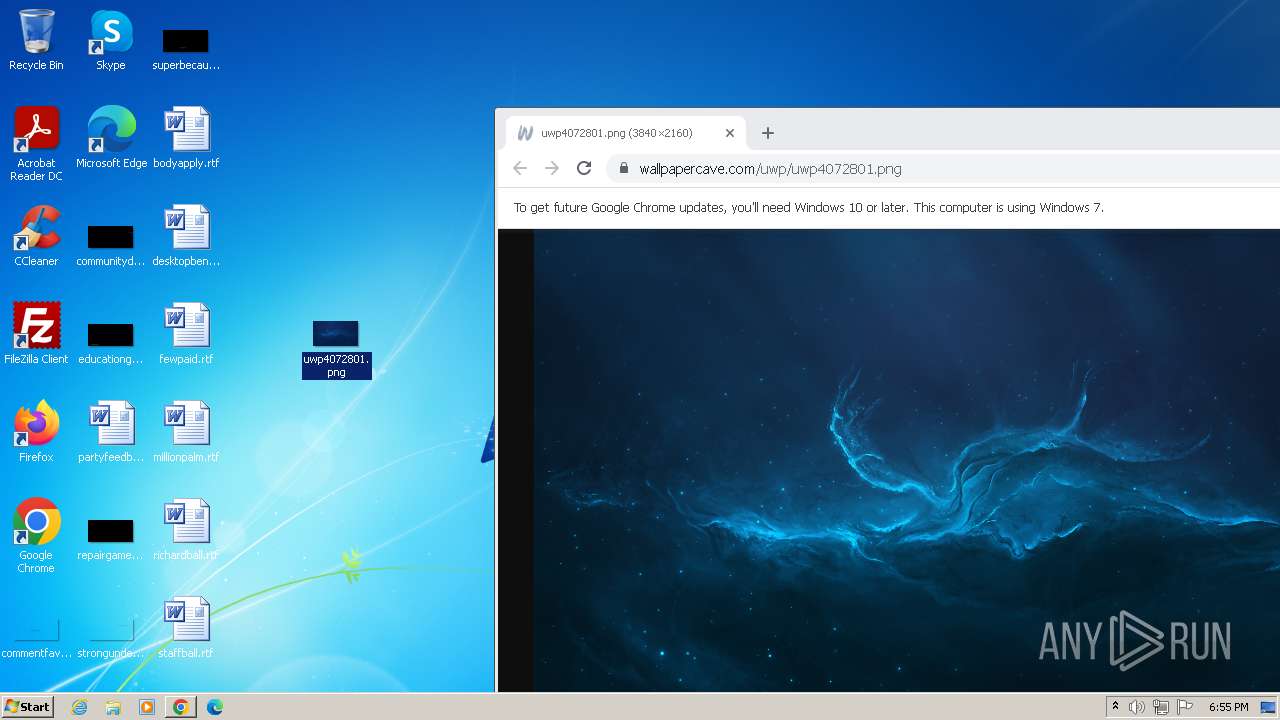Launch Google Chrome desktop shortcut
1280x720 pixels.
pos(36,536)
